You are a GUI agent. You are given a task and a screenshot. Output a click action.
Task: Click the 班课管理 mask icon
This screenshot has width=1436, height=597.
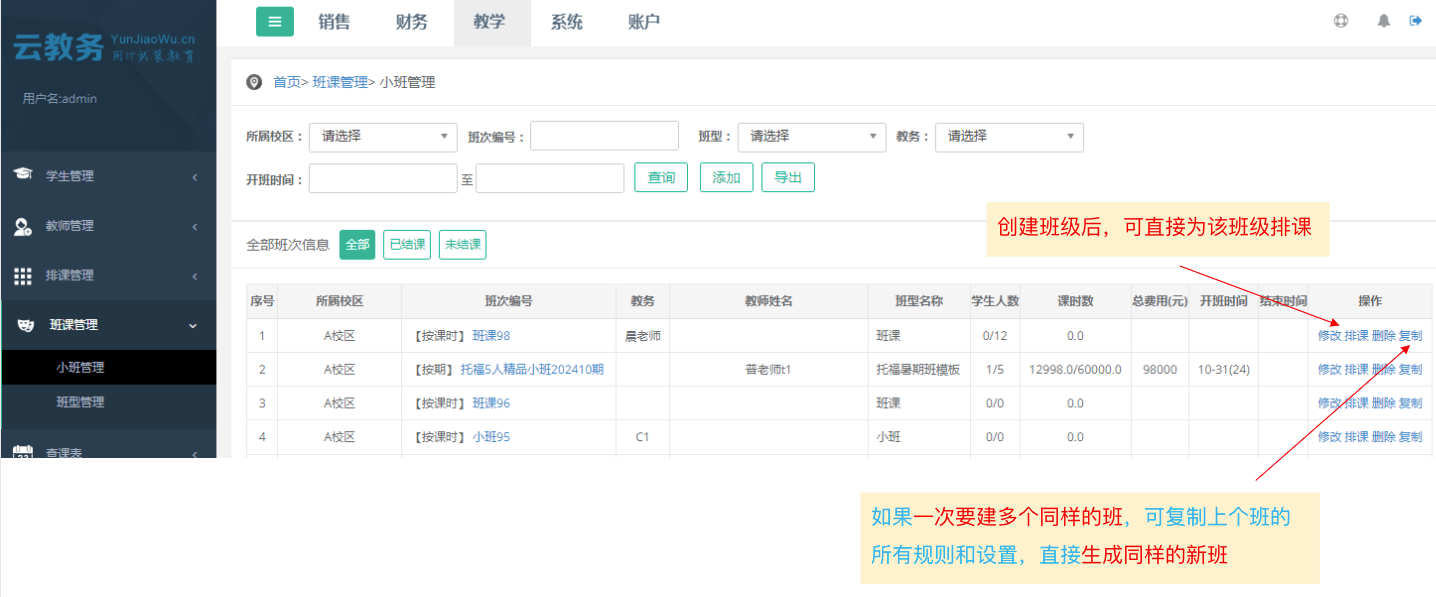click(27, 325)
